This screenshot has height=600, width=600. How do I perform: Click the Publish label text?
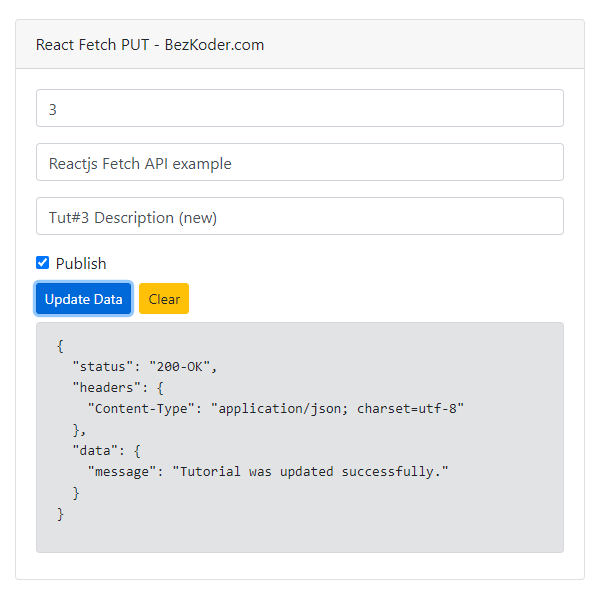click(x=81, y=264)
